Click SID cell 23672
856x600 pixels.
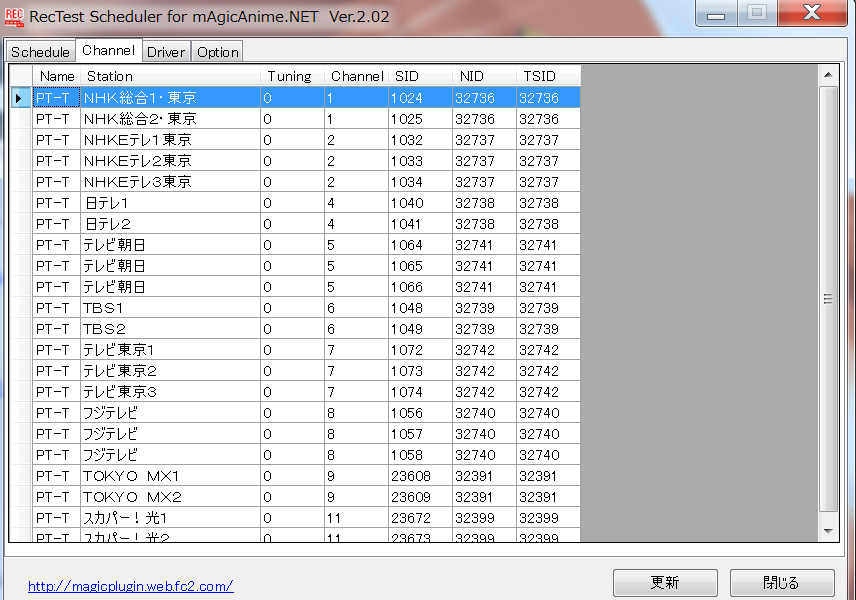pyautogui.click(x=420, y=518)
